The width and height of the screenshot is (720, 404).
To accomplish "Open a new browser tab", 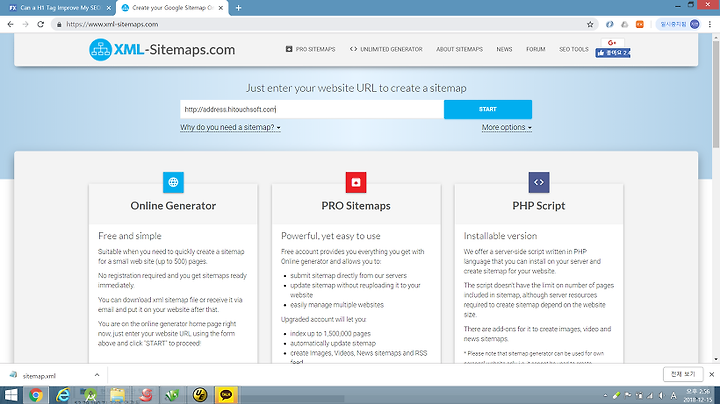I will [238, 8].
